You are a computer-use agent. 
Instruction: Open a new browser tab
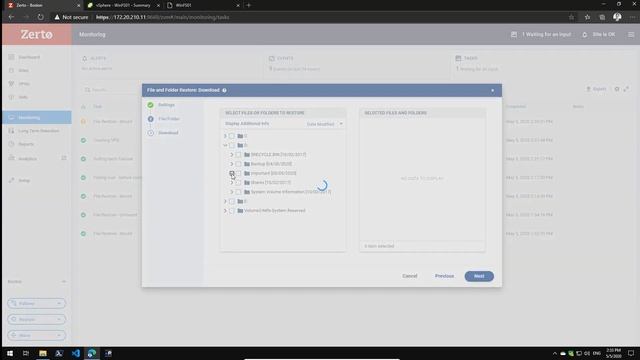(249, 5)
